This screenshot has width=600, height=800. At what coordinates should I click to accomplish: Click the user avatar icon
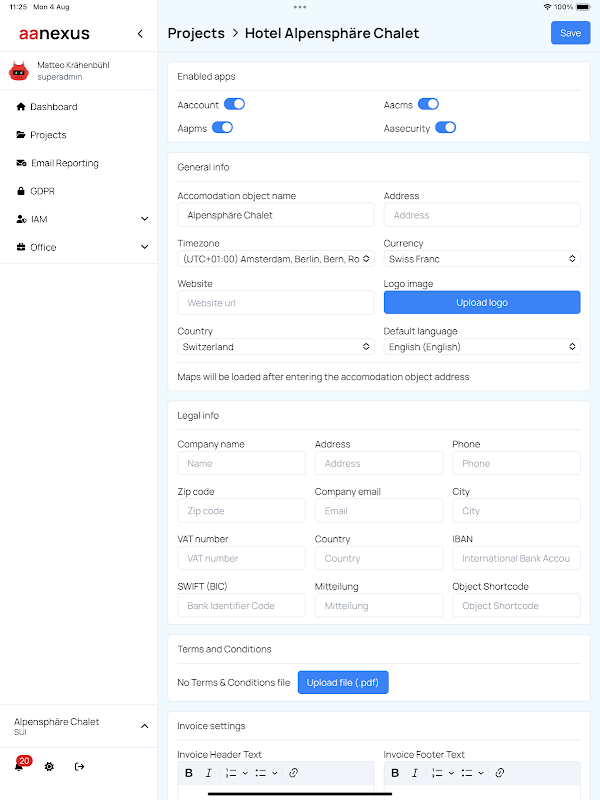point(18,70)
